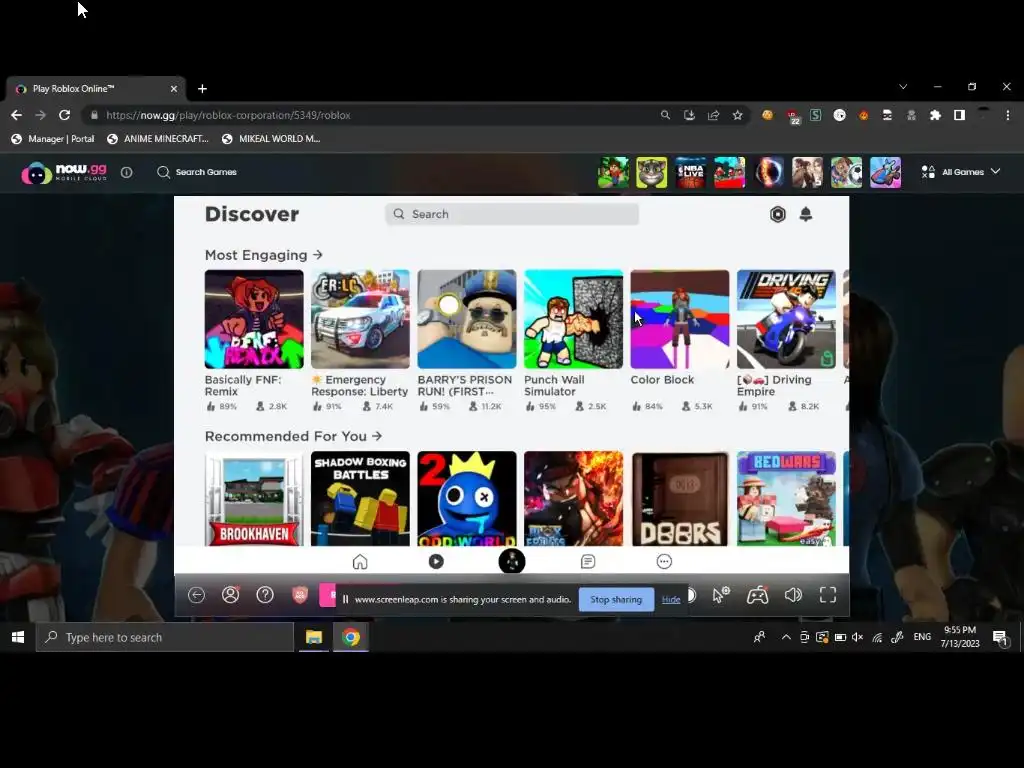Bookmark this page with the star icon

tap(737, 115)
